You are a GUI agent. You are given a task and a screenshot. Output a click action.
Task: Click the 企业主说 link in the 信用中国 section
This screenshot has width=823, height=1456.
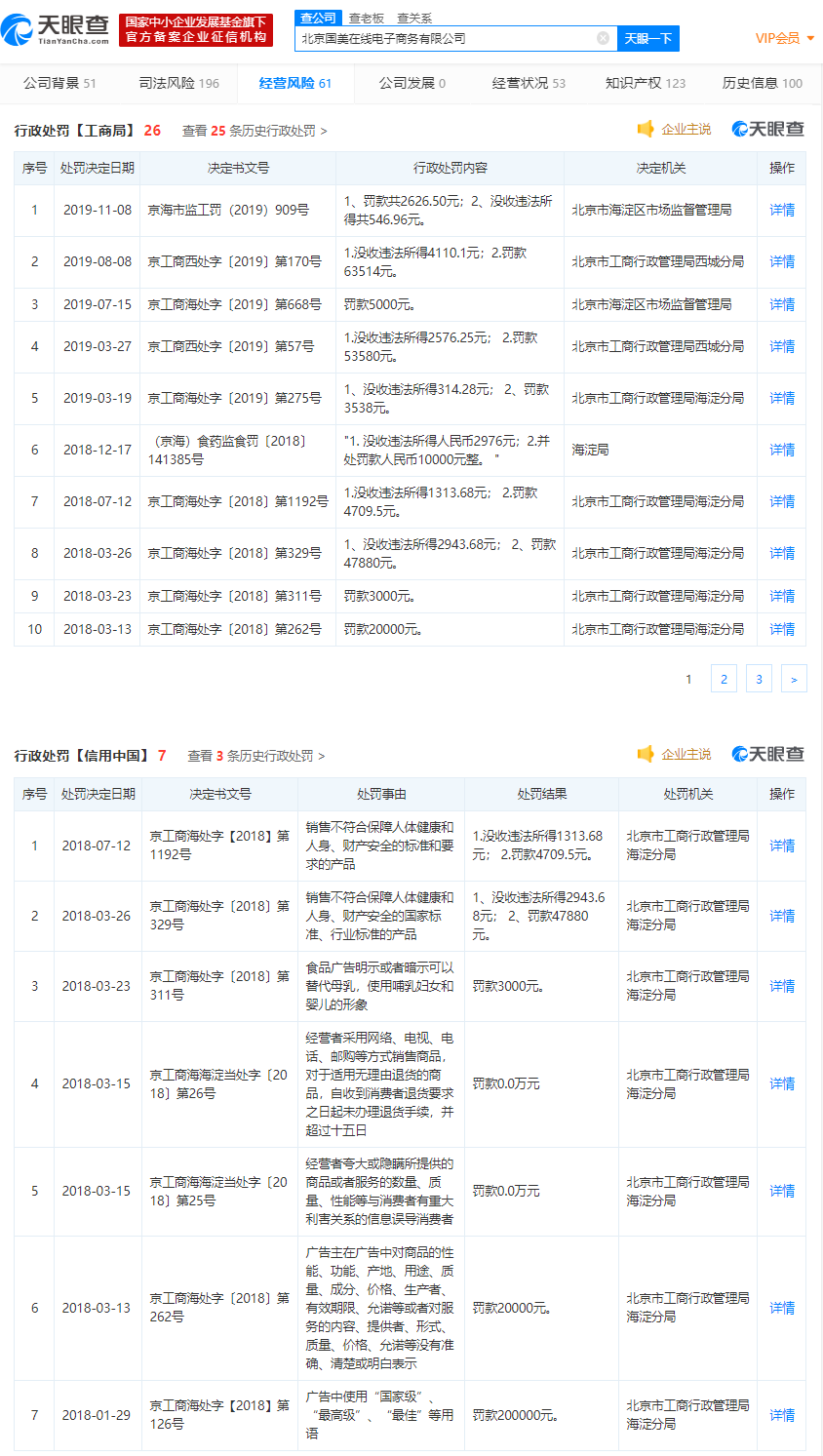pos(686,754)
